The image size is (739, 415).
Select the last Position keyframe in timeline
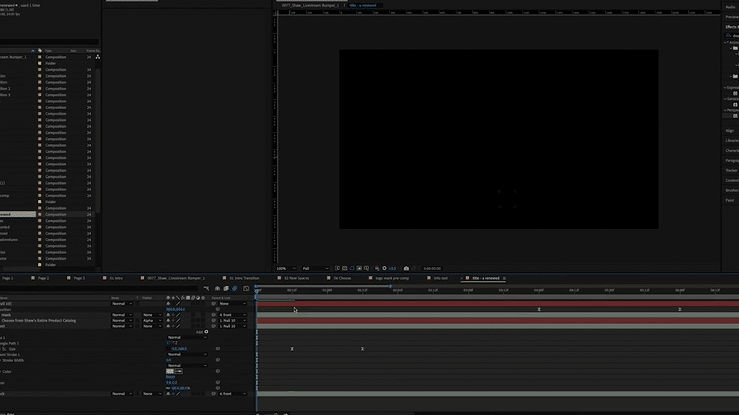tap(680, 309)
